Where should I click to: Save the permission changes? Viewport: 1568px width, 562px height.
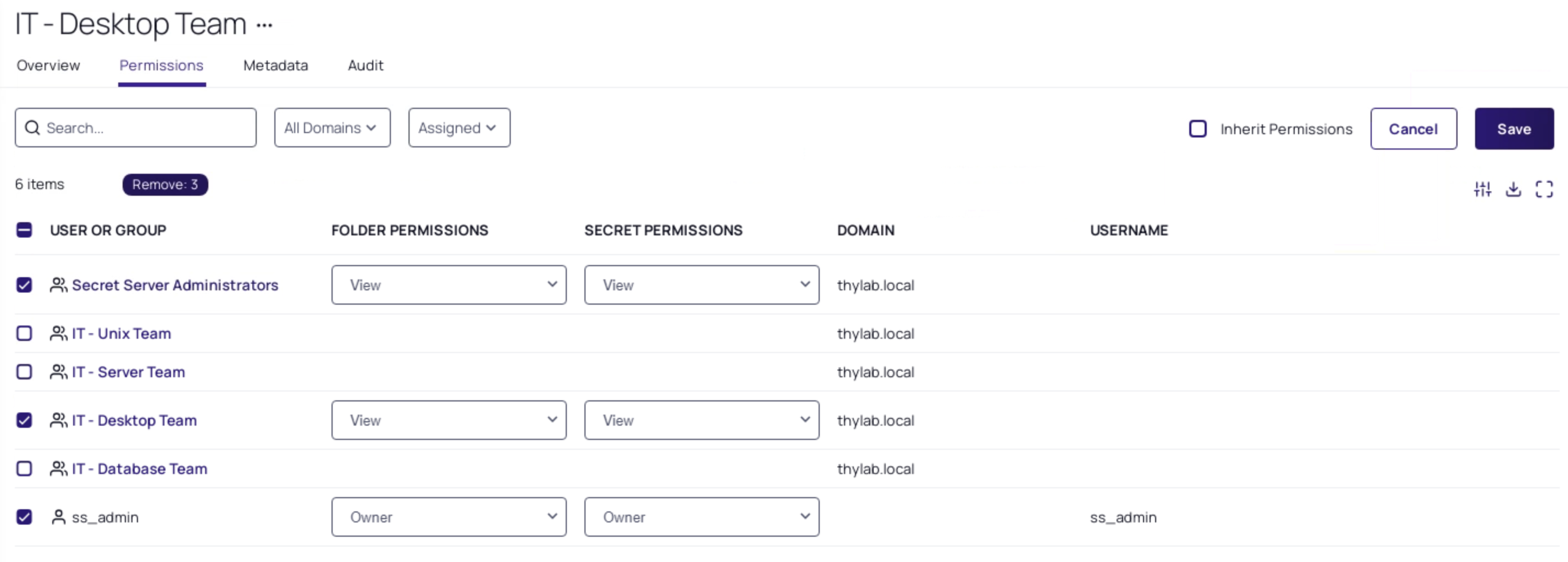click(1514, 129)
